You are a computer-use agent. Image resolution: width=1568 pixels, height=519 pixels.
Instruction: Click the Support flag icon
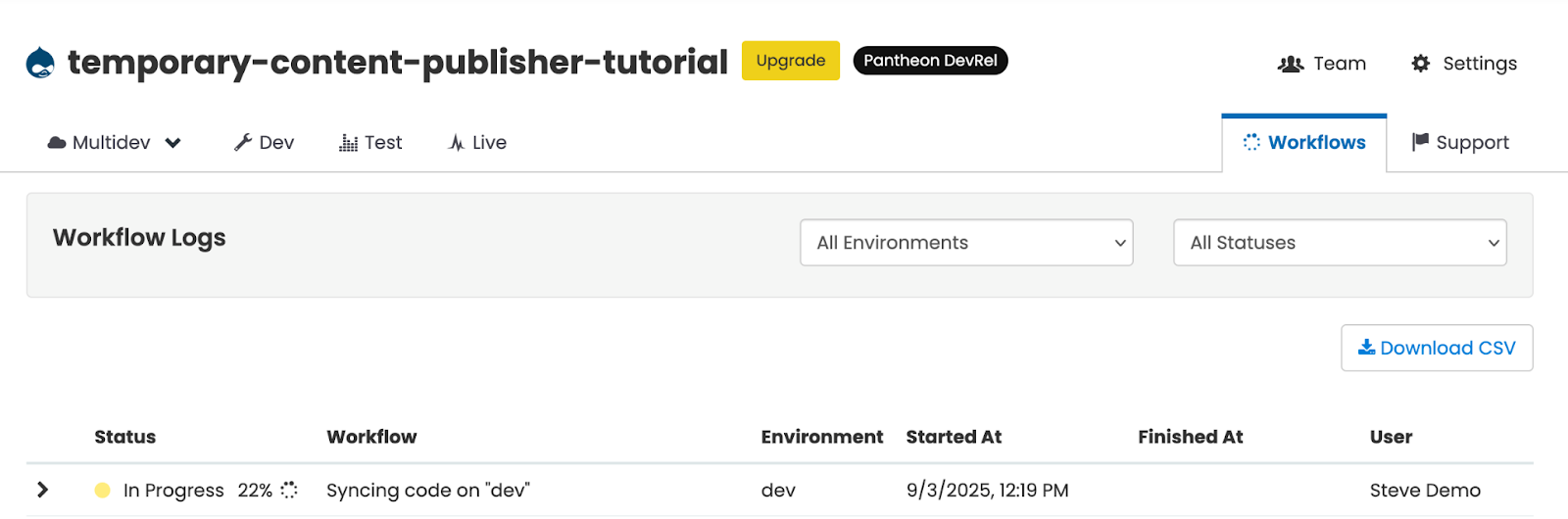pyautogui.click(x=1420, y=143)
